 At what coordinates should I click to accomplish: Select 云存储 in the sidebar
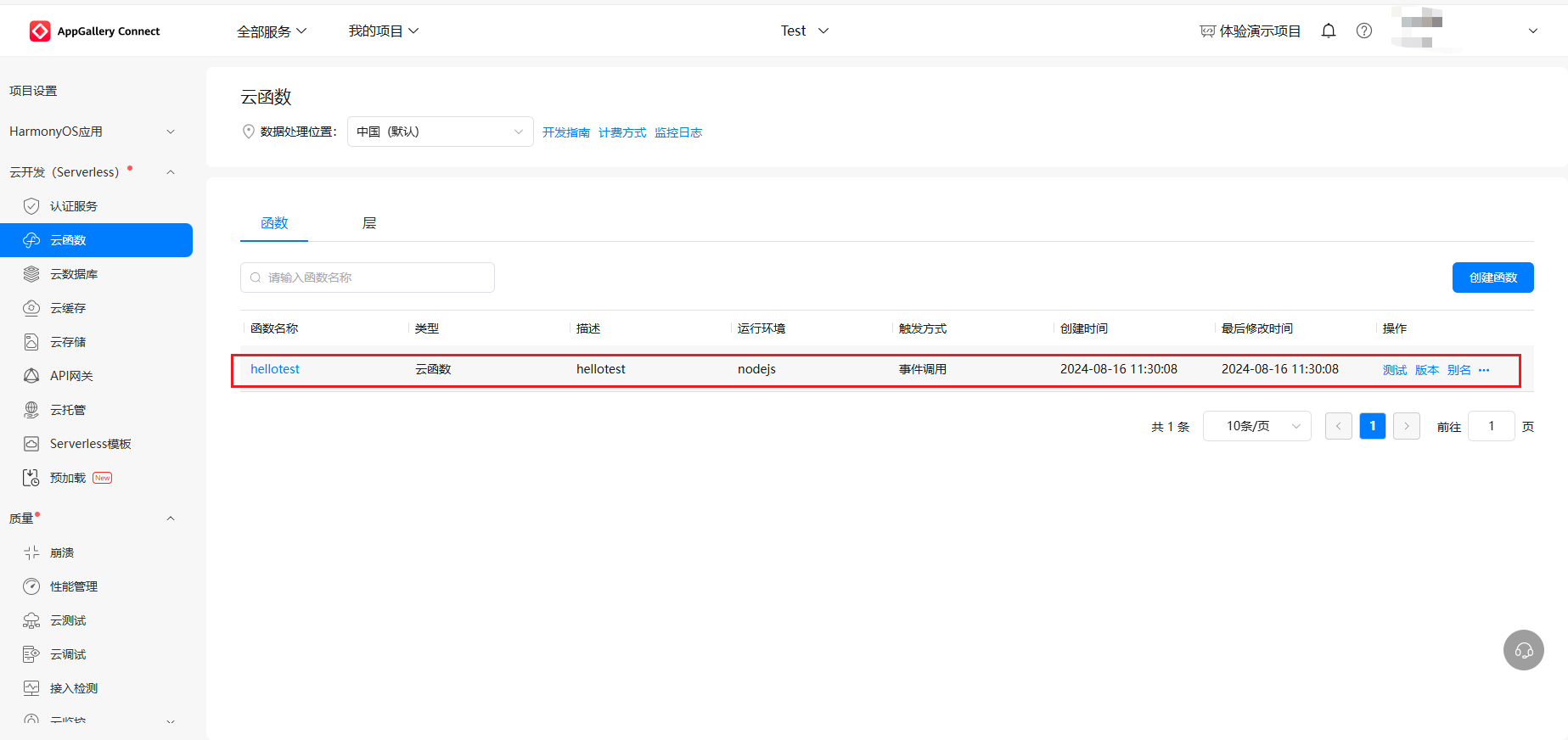click(x=68, y=342)
